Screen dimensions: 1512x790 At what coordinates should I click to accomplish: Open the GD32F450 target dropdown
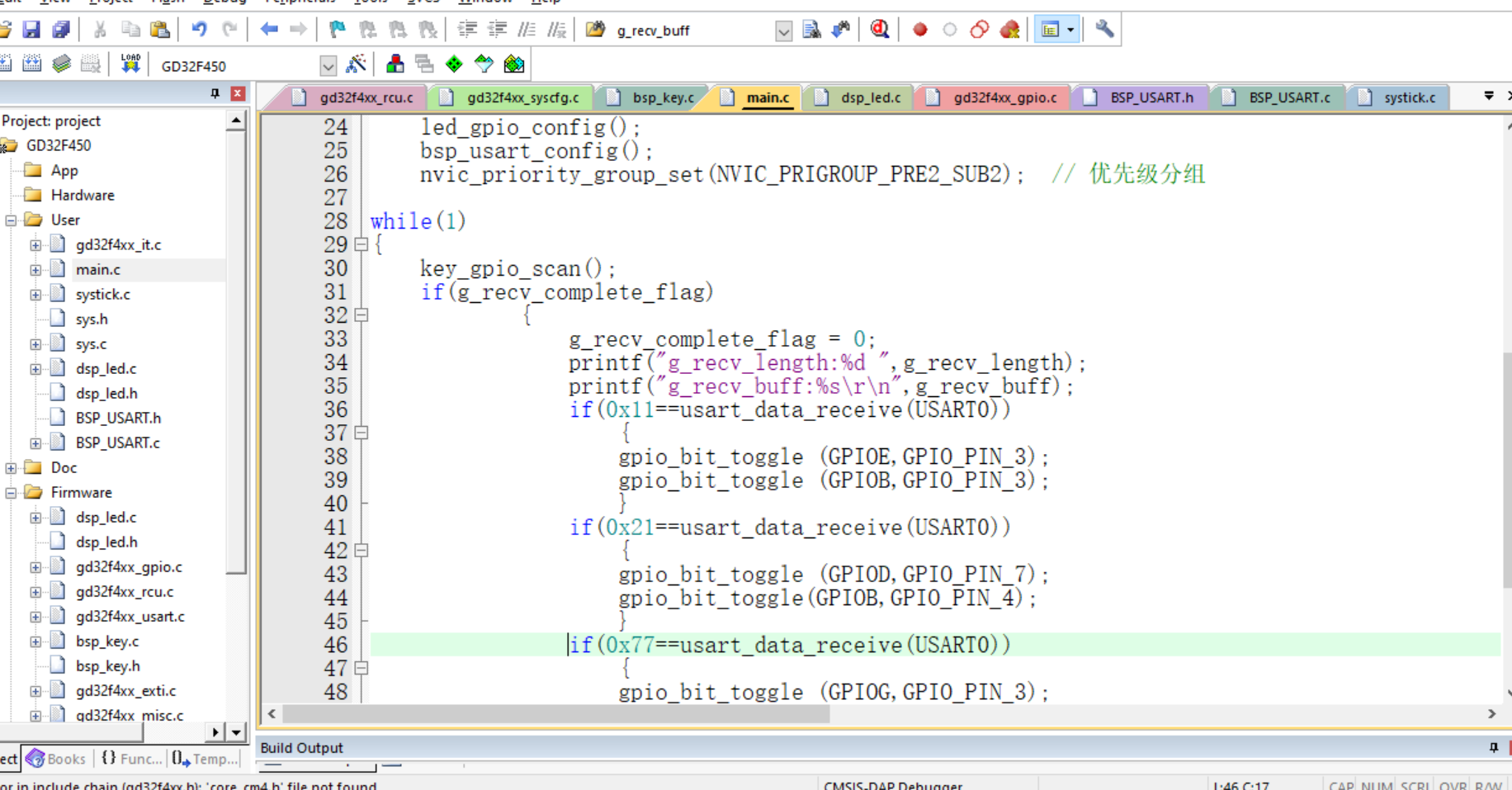pos(328,66)
